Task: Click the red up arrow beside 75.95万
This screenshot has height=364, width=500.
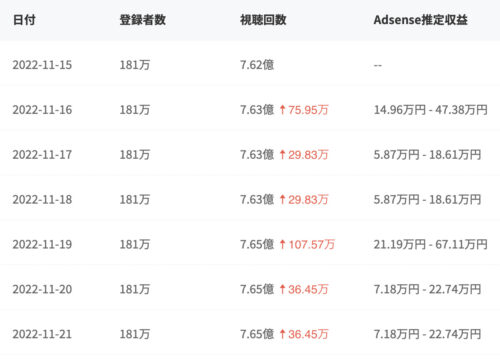Action: 282,110
